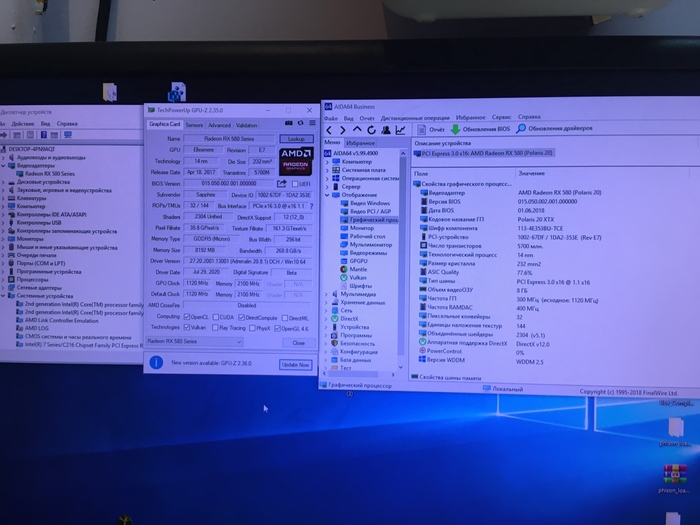Select Vulkan in the AIDA64 tree

[x=360, y=277]
